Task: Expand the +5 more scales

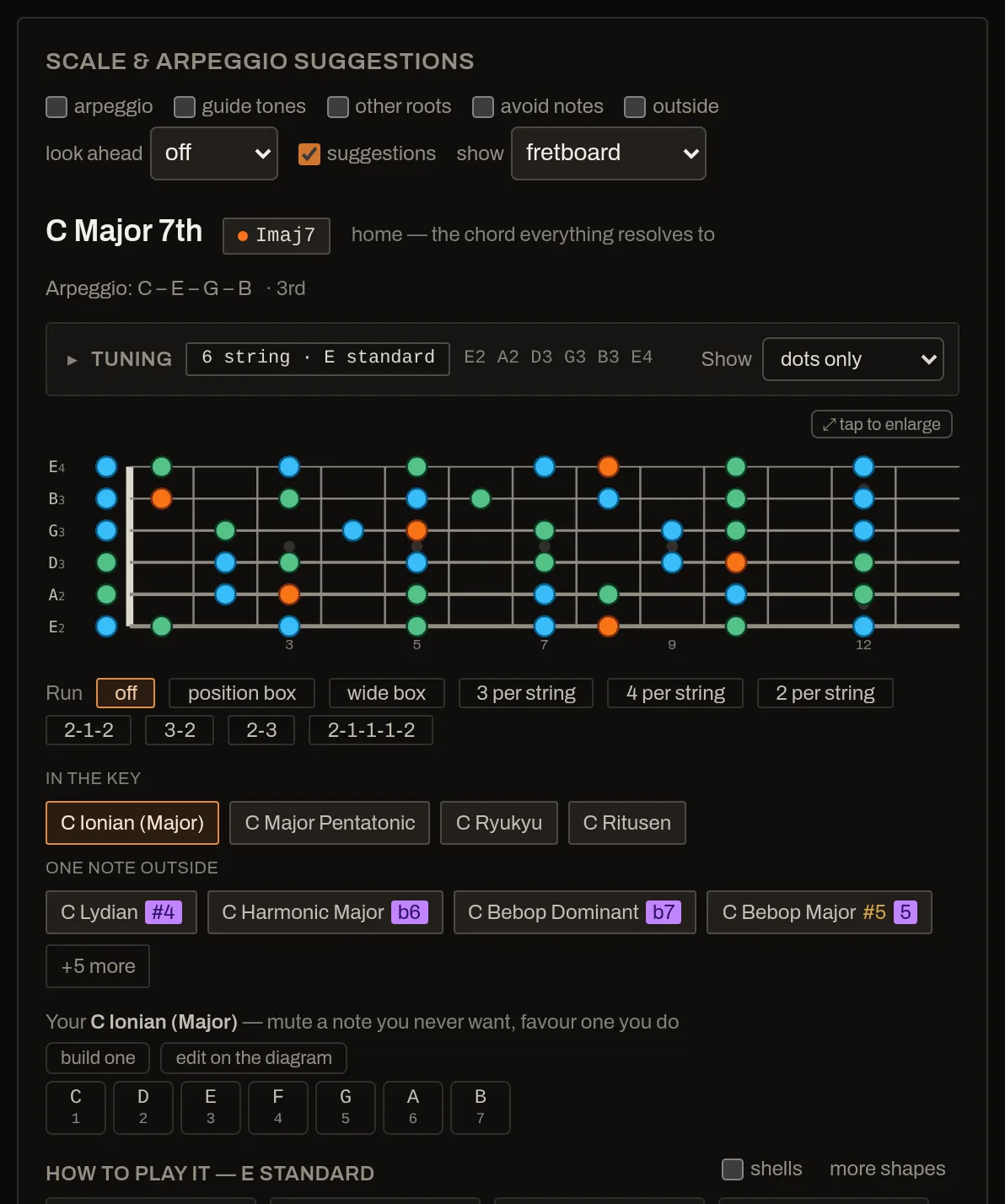Action: tap(98, 966)
